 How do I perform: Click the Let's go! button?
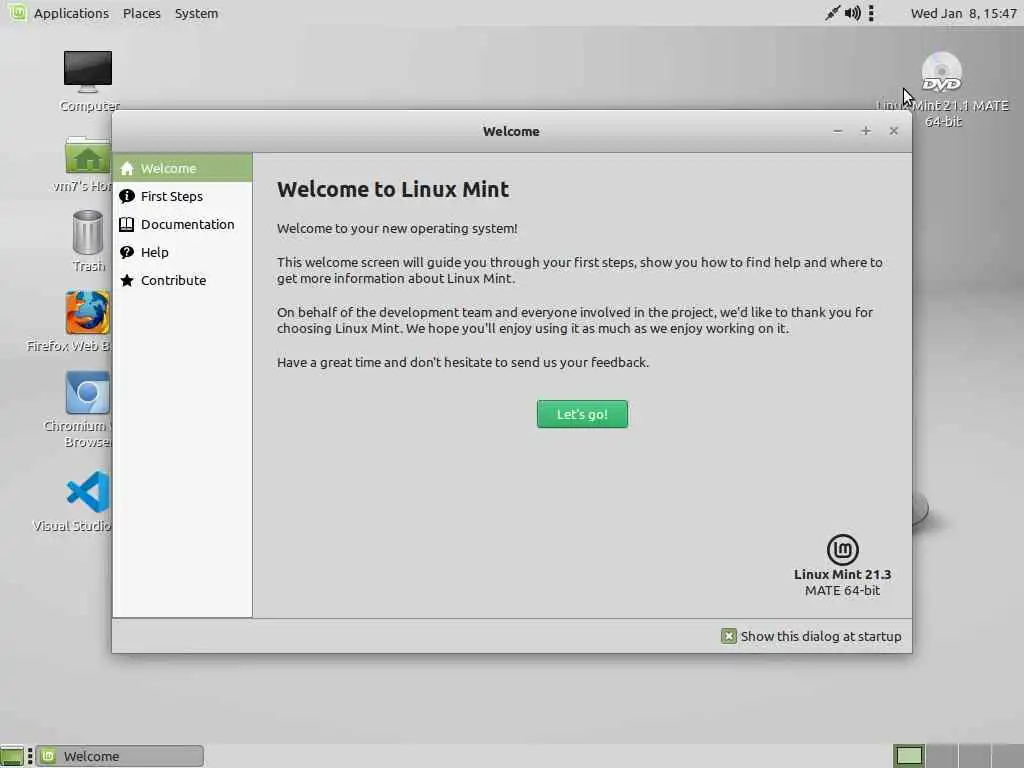pyautogui.click(x=582, y=414)
